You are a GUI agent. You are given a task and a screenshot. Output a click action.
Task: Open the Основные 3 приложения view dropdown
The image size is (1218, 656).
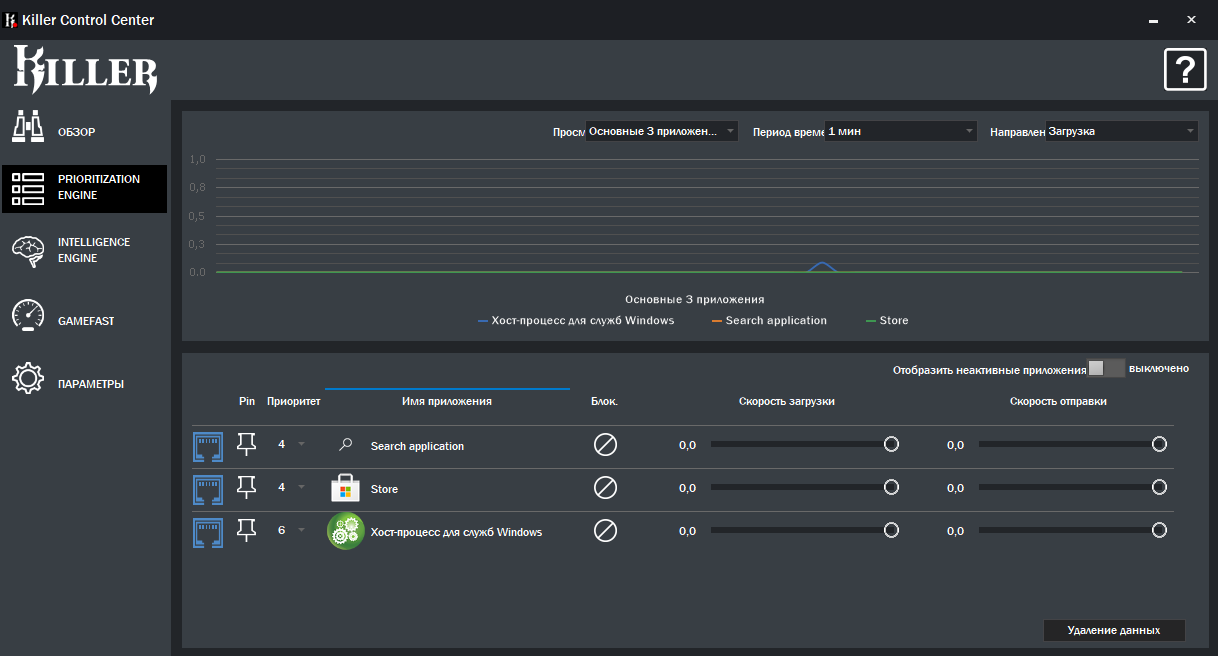tap(662, 131)
